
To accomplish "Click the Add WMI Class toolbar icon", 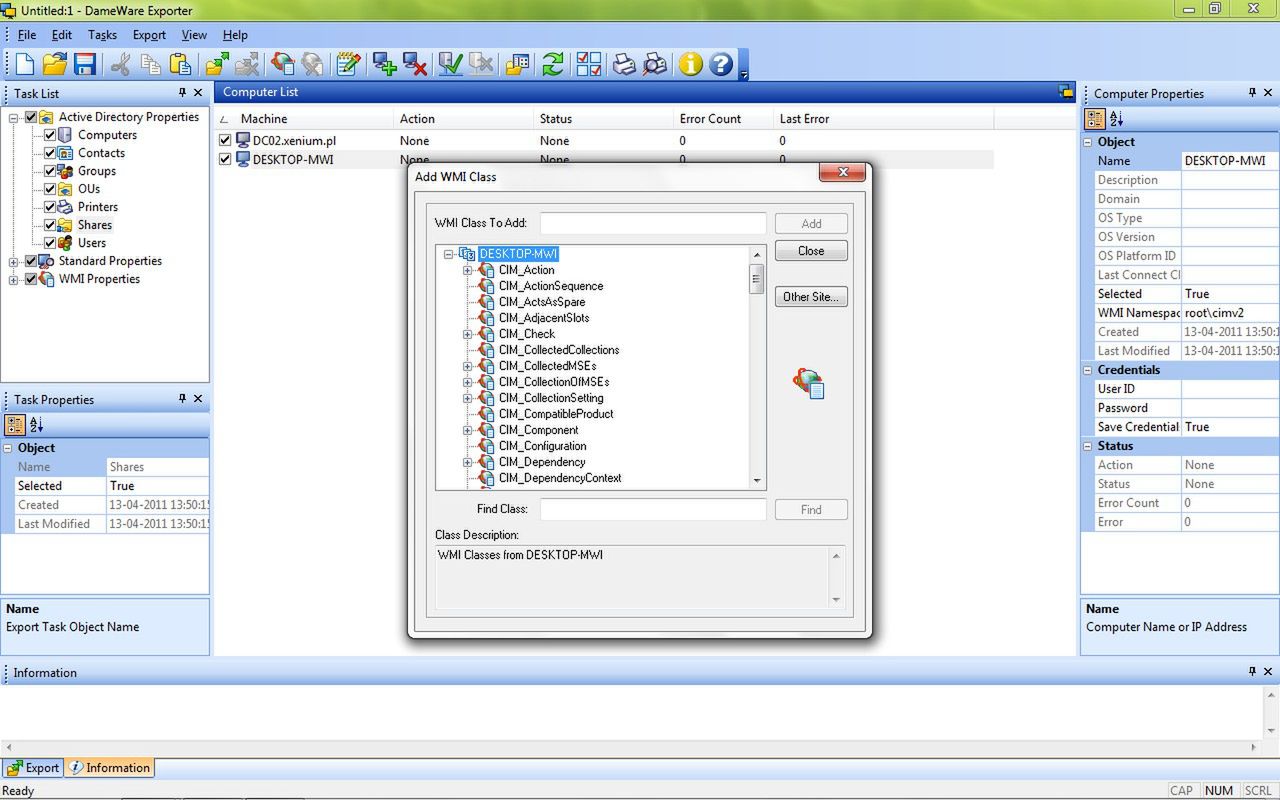I will click(x=283, y=65).
